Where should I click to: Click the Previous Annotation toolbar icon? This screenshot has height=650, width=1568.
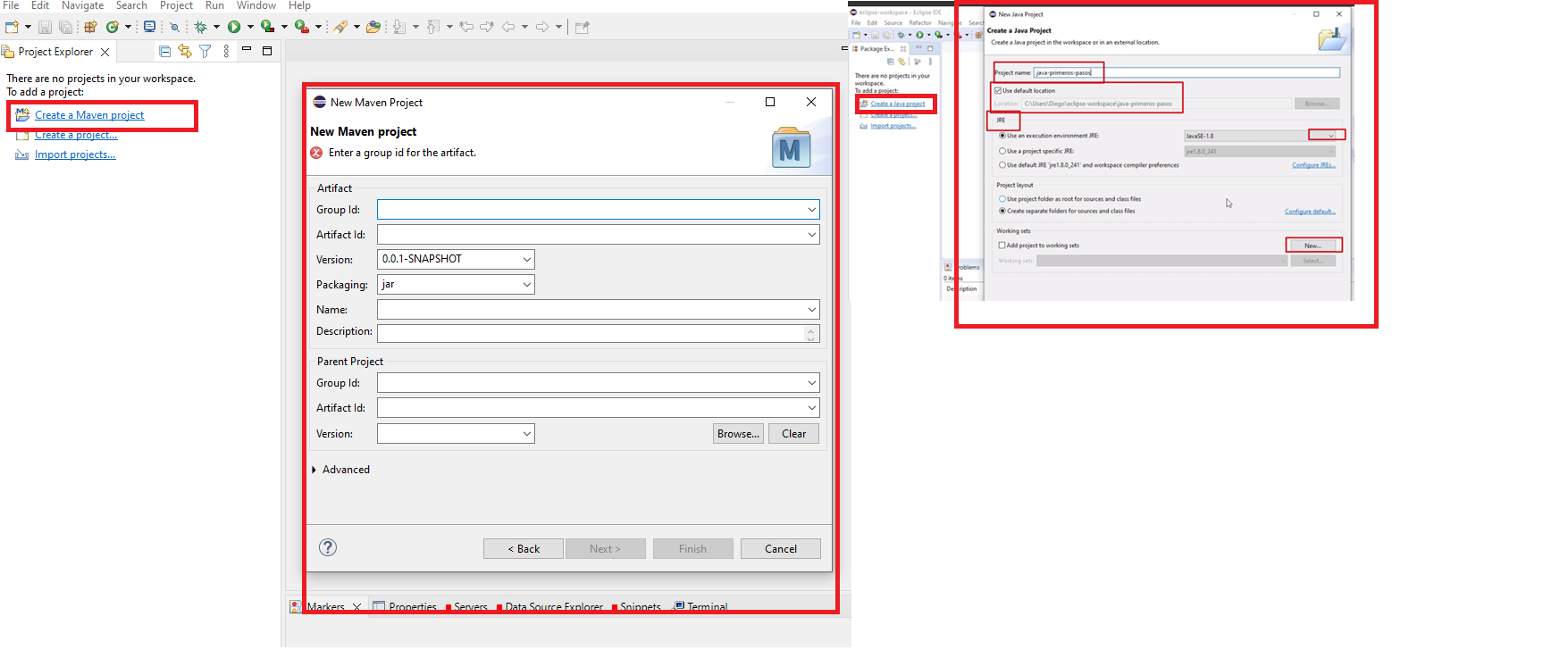[x=433, y=27]
